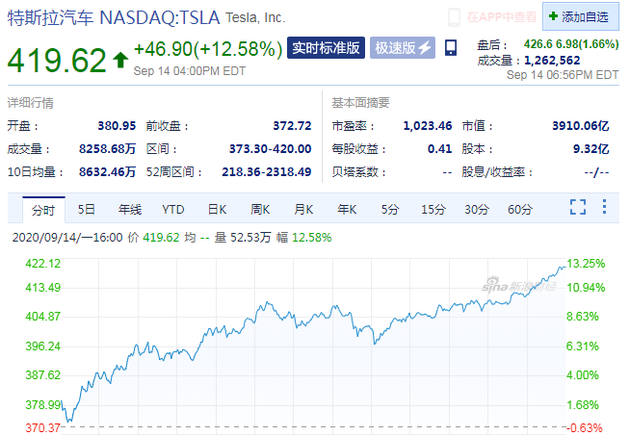Image resolution: width=630 pixels, height=436 pixels.
Task: Select the 5分 chart tab
Action: coord(390,209)
